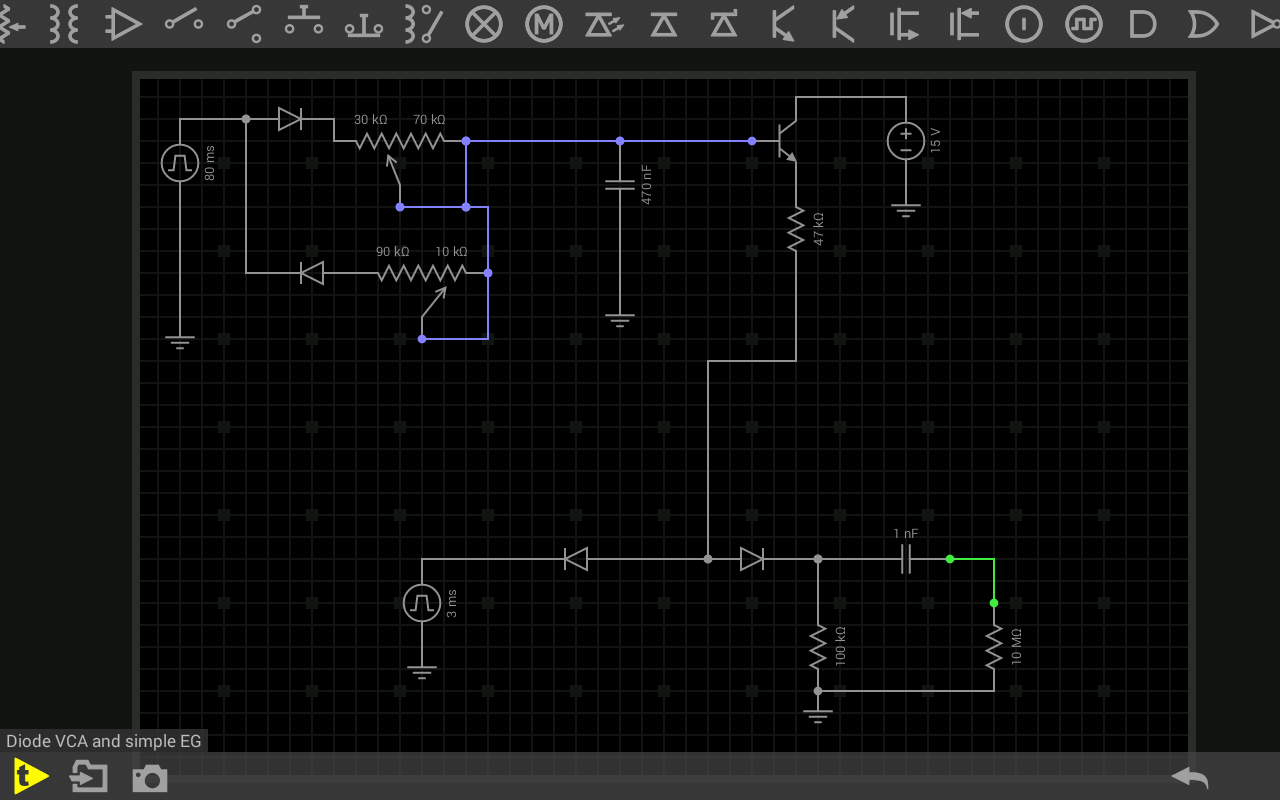This screenshot has width=1280, height=800.
Task: Select the square-wave clock source icon
Action: pos(1084,24)
